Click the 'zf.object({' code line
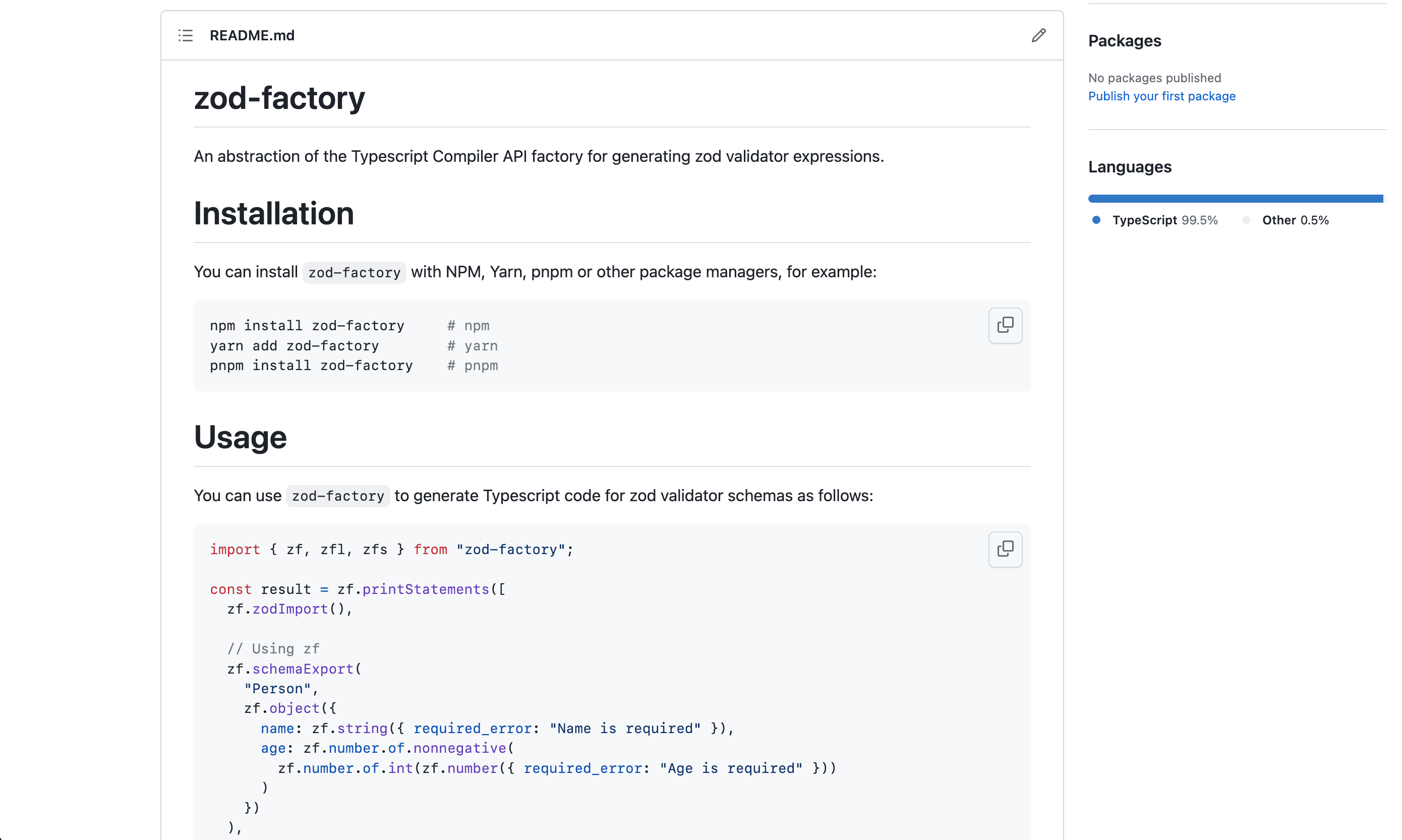Image resolution: width=1402 pixels, height=840 pixels. [290, 708]
